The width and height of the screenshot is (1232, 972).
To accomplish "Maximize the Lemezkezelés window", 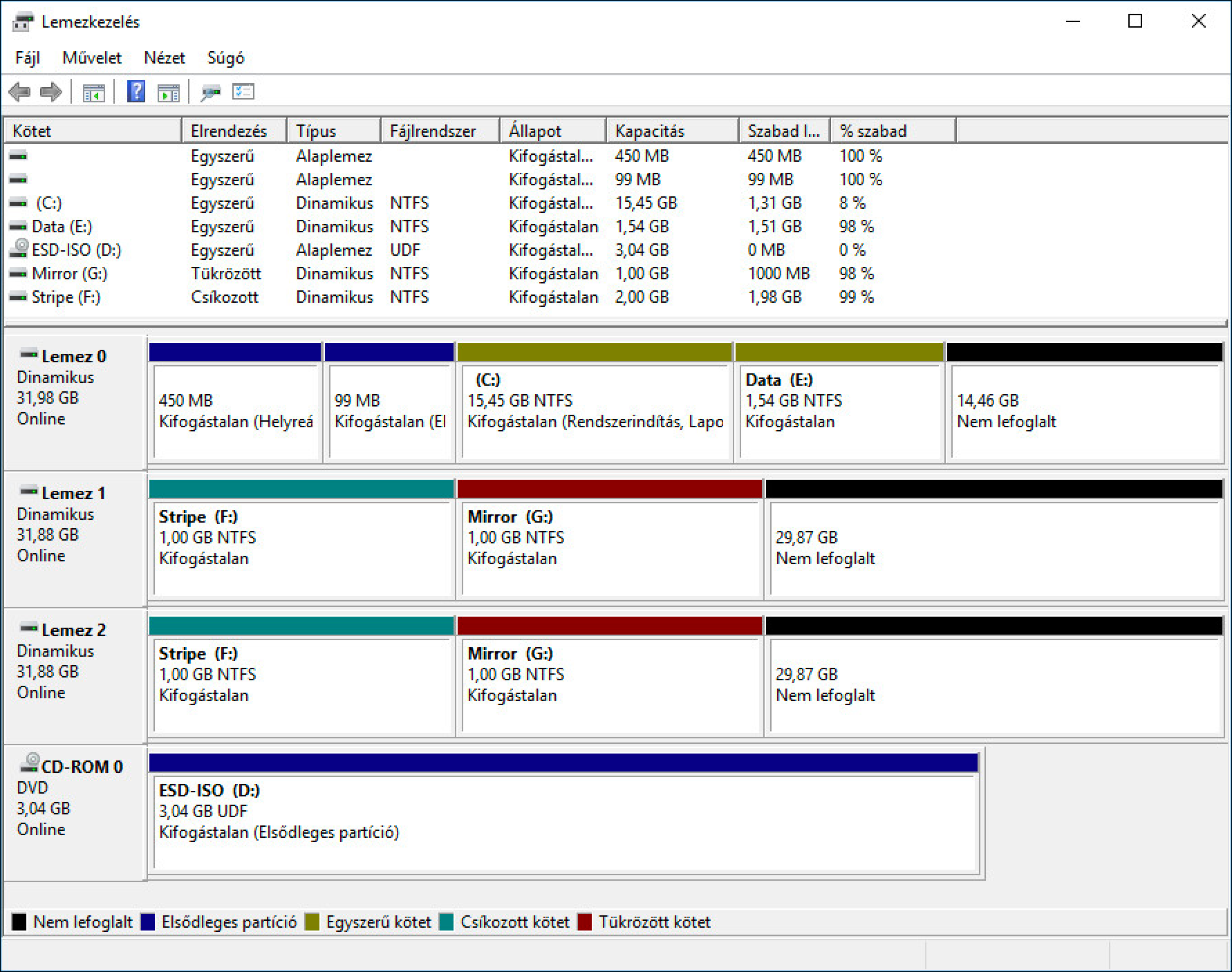I will click(x=1135, y=21).
